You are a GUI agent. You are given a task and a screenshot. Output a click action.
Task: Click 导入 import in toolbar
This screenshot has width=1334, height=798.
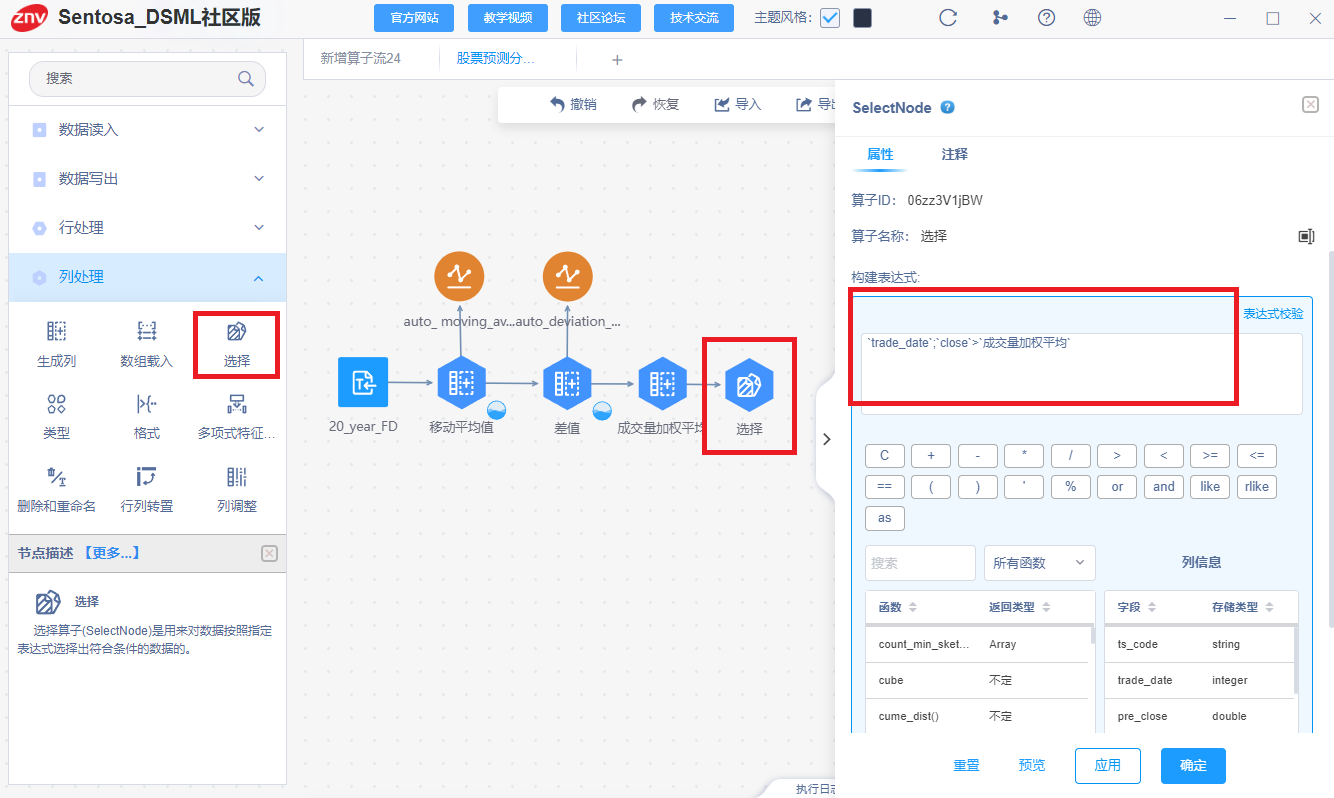738,104
